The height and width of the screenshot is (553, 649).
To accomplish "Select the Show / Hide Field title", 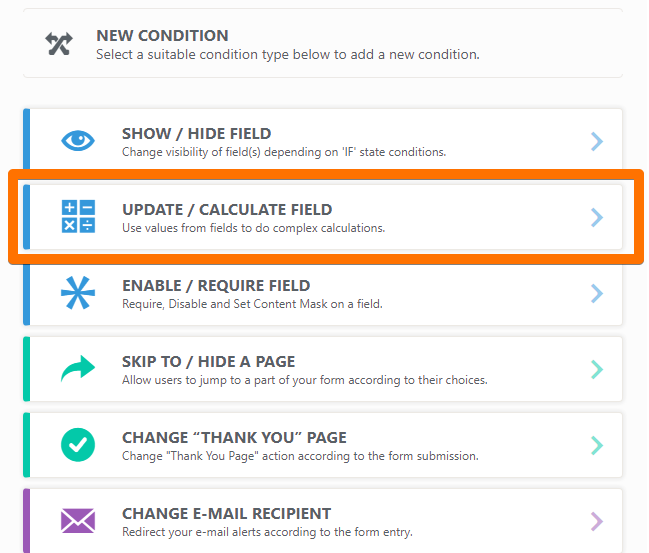I will [x=196, y=134].
